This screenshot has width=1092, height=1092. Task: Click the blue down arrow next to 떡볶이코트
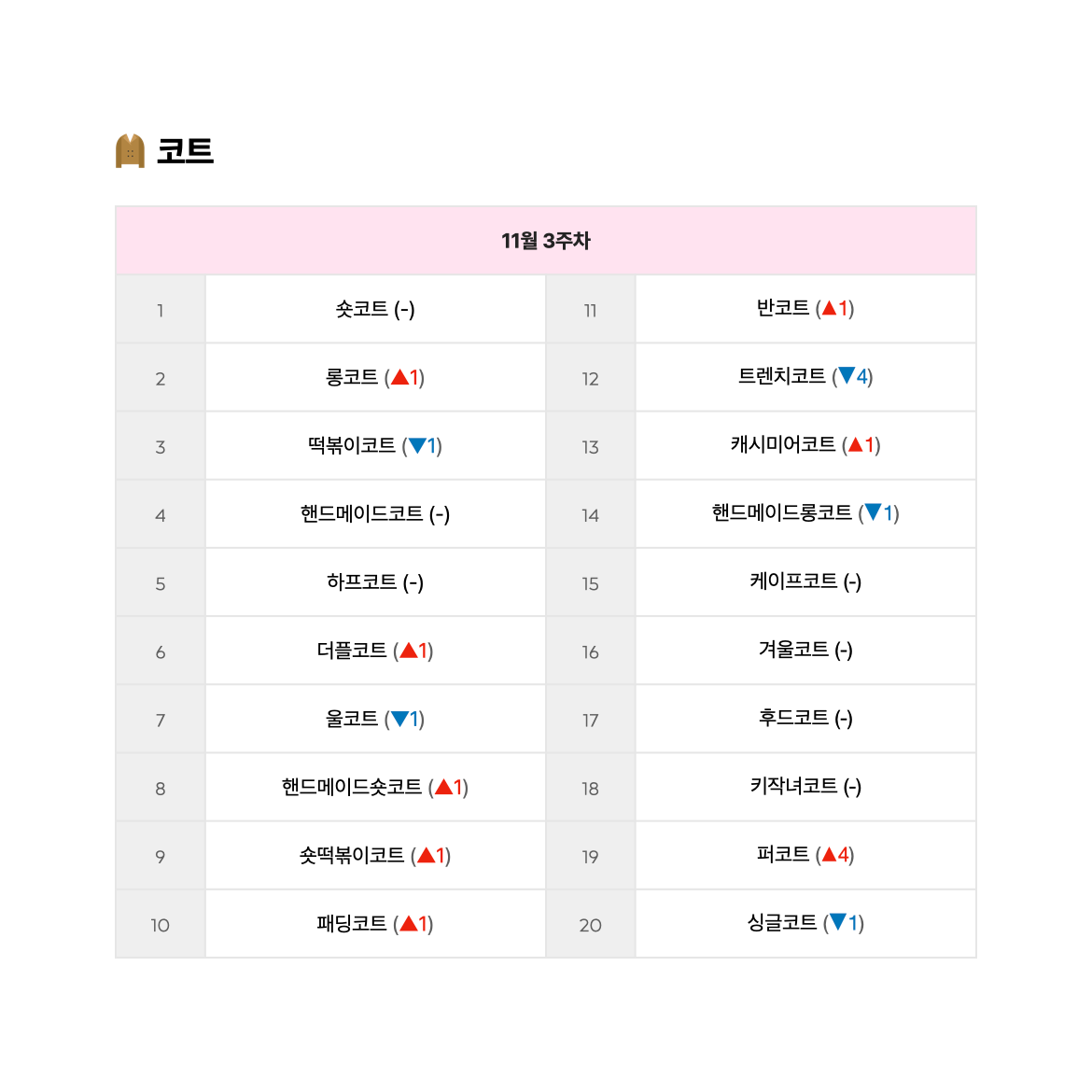[417, 446]
